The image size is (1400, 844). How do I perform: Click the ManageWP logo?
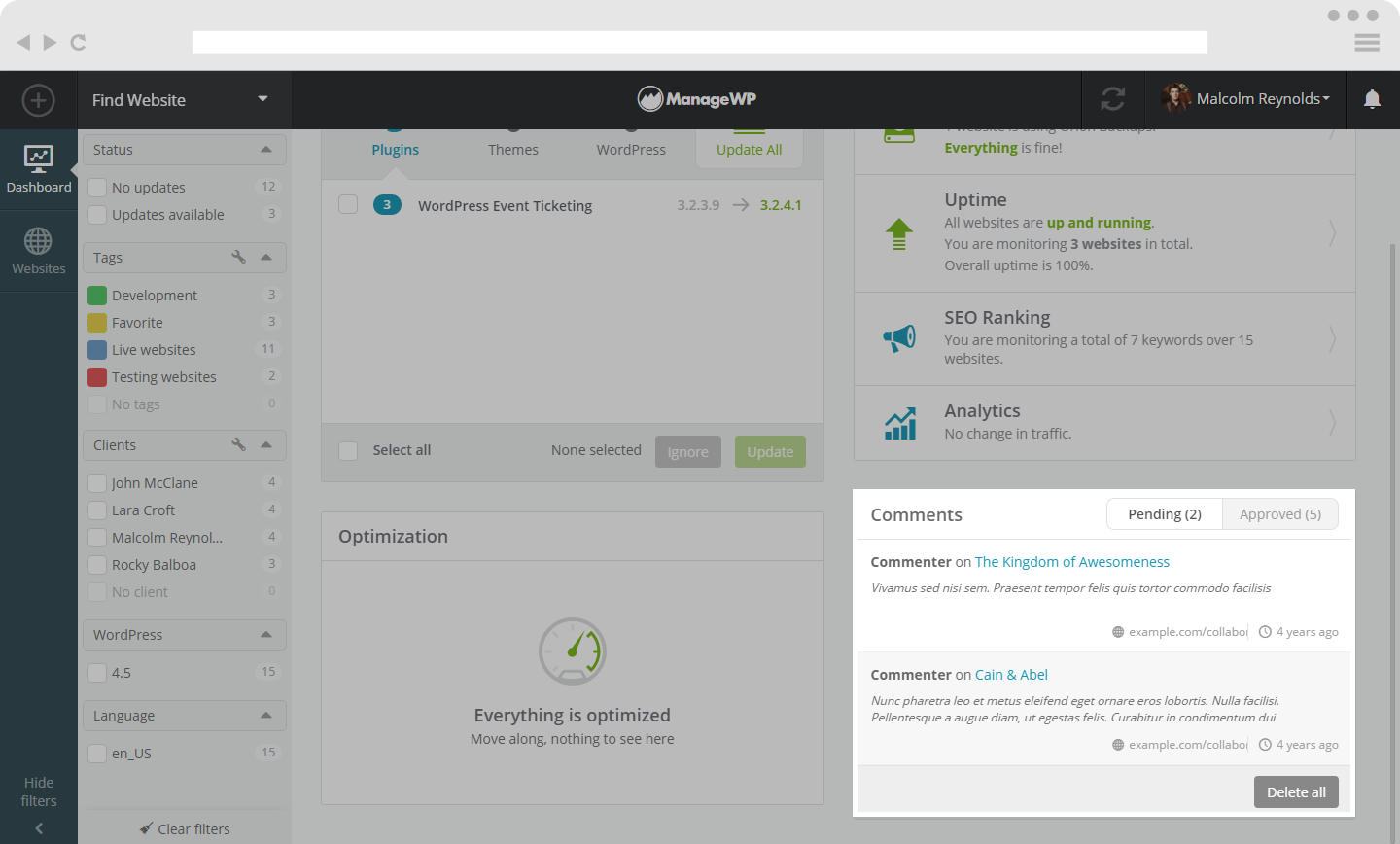tap(697, 99)
